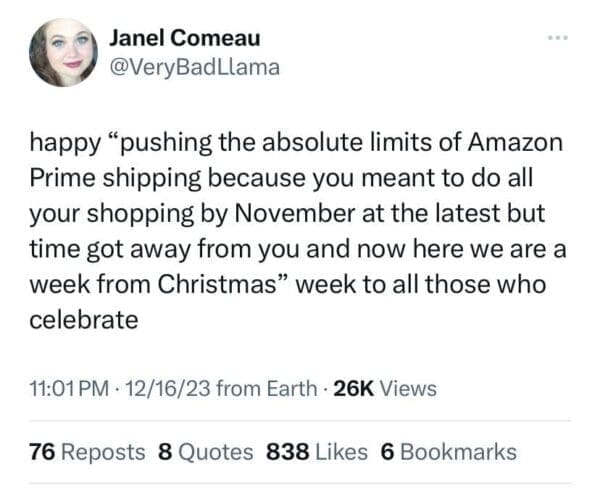Screen dimensions: 600x488
Task: Click Janel Comeau's profile avatar
Action: (63, 51)
